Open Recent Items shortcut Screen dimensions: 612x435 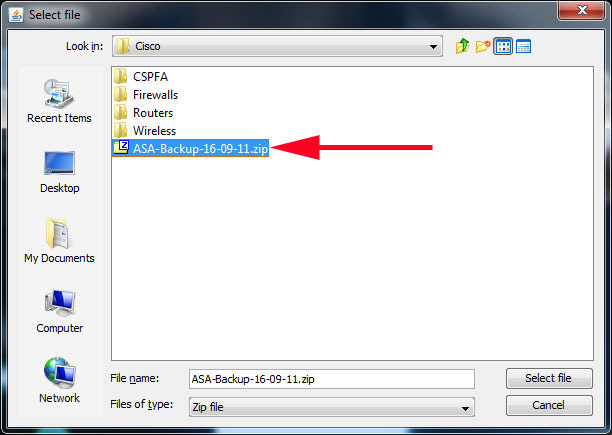tap(59, 101)
